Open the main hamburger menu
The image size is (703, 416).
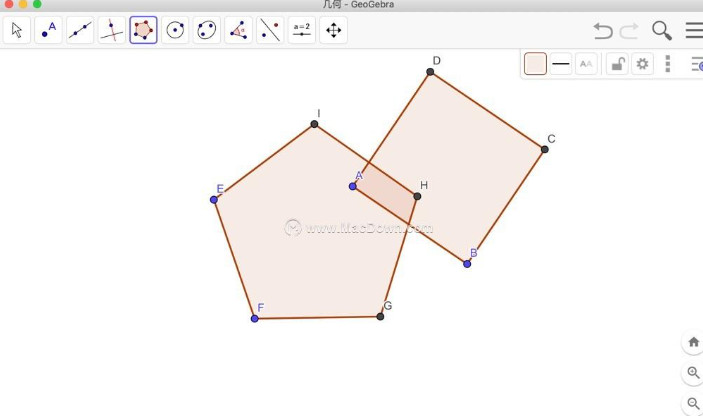coord(694,30)
